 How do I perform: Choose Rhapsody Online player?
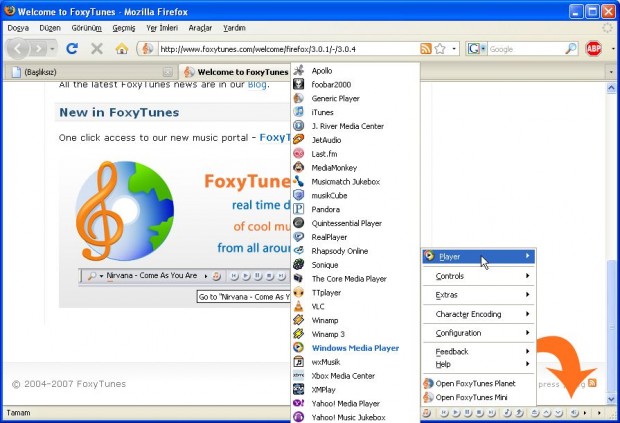[355, 251]
